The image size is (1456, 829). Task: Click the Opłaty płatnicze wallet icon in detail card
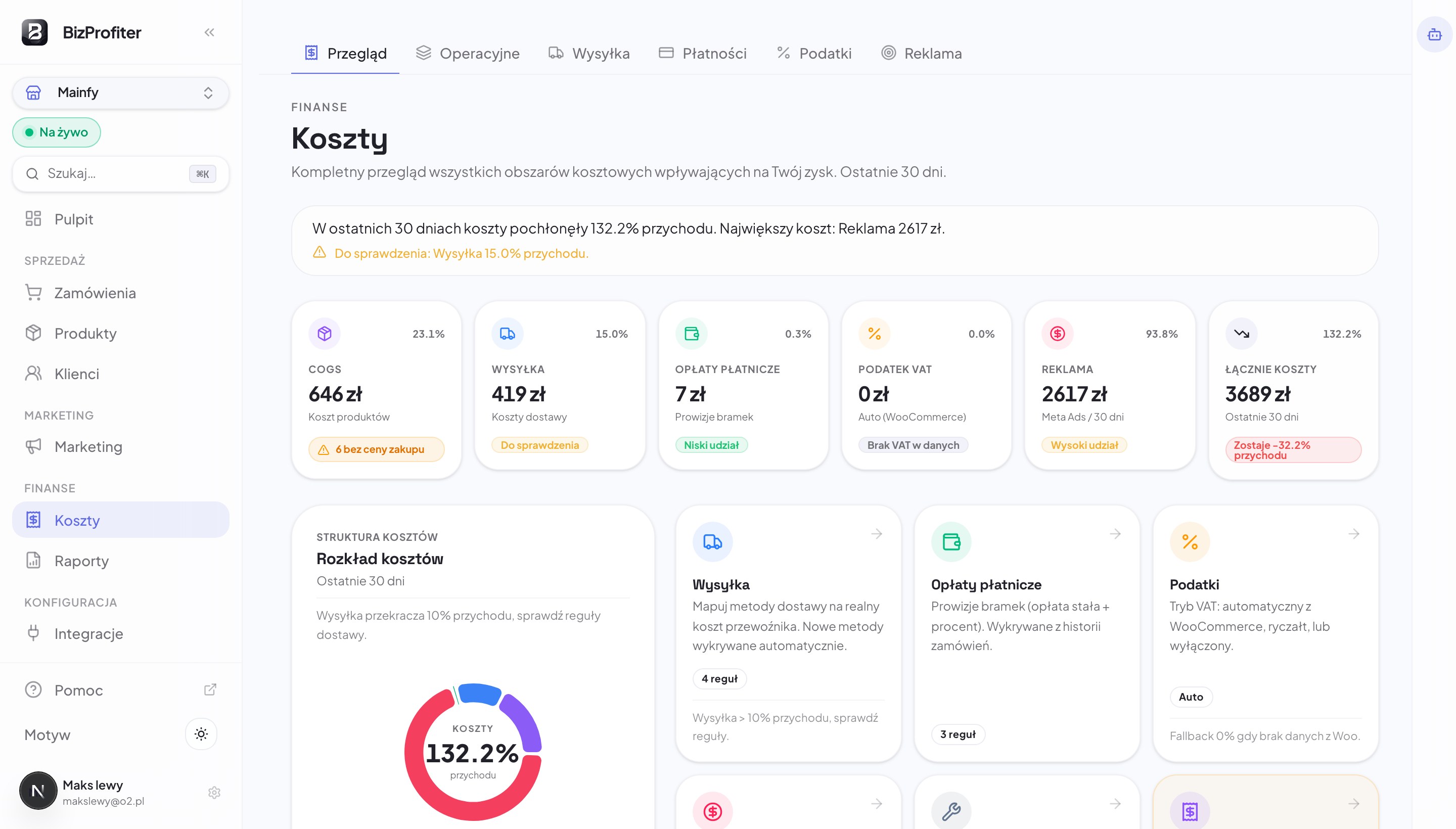tap(951, 542)
